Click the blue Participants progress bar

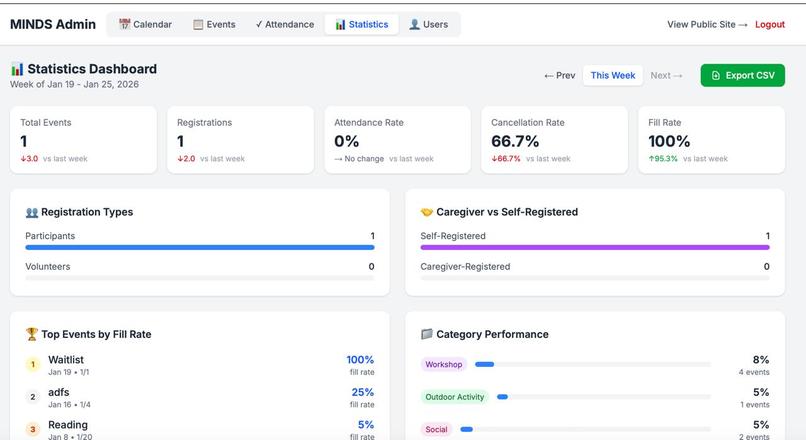(x=200, y=247)
